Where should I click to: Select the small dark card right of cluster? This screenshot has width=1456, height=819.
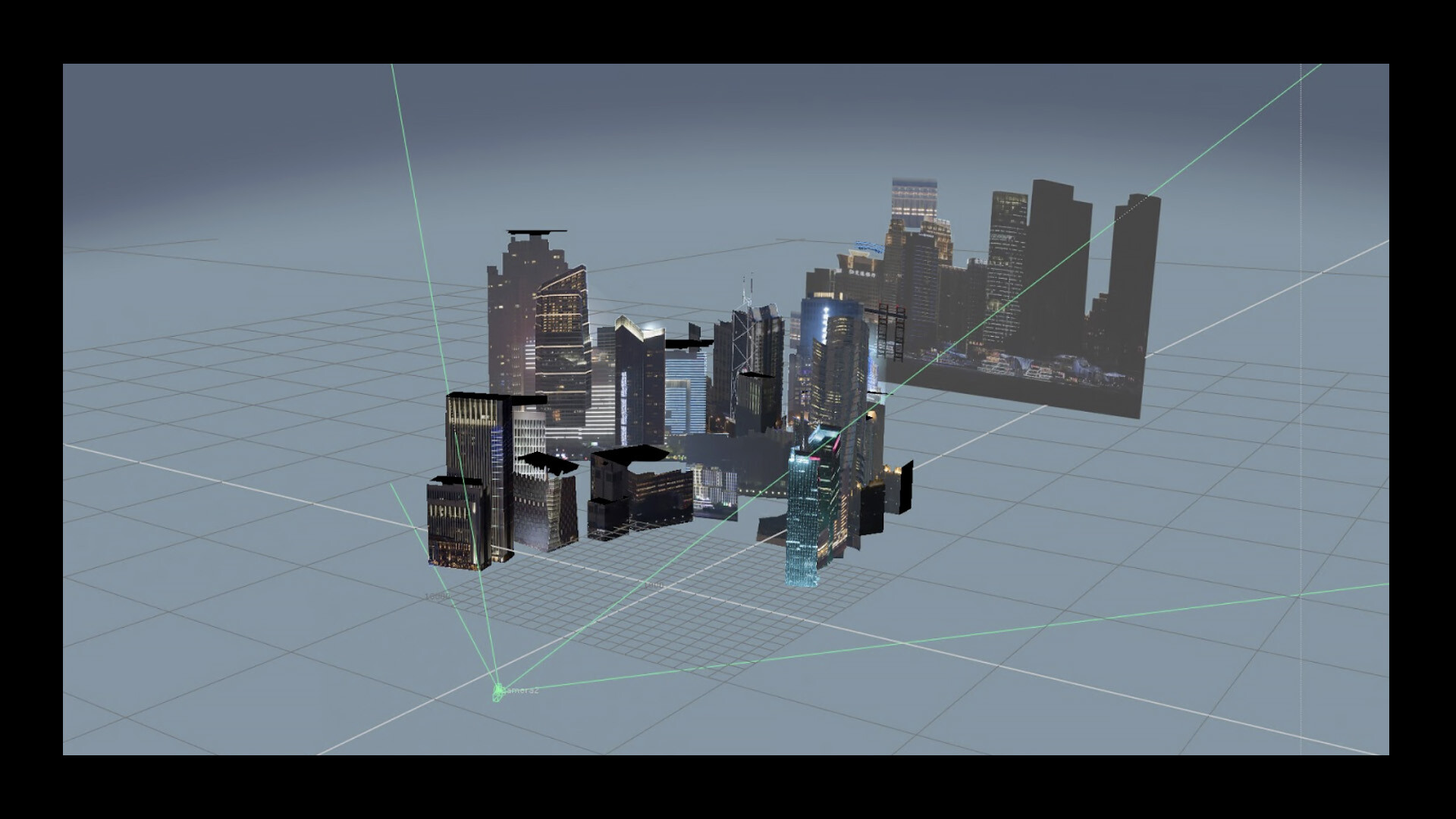tap(901, 485)
